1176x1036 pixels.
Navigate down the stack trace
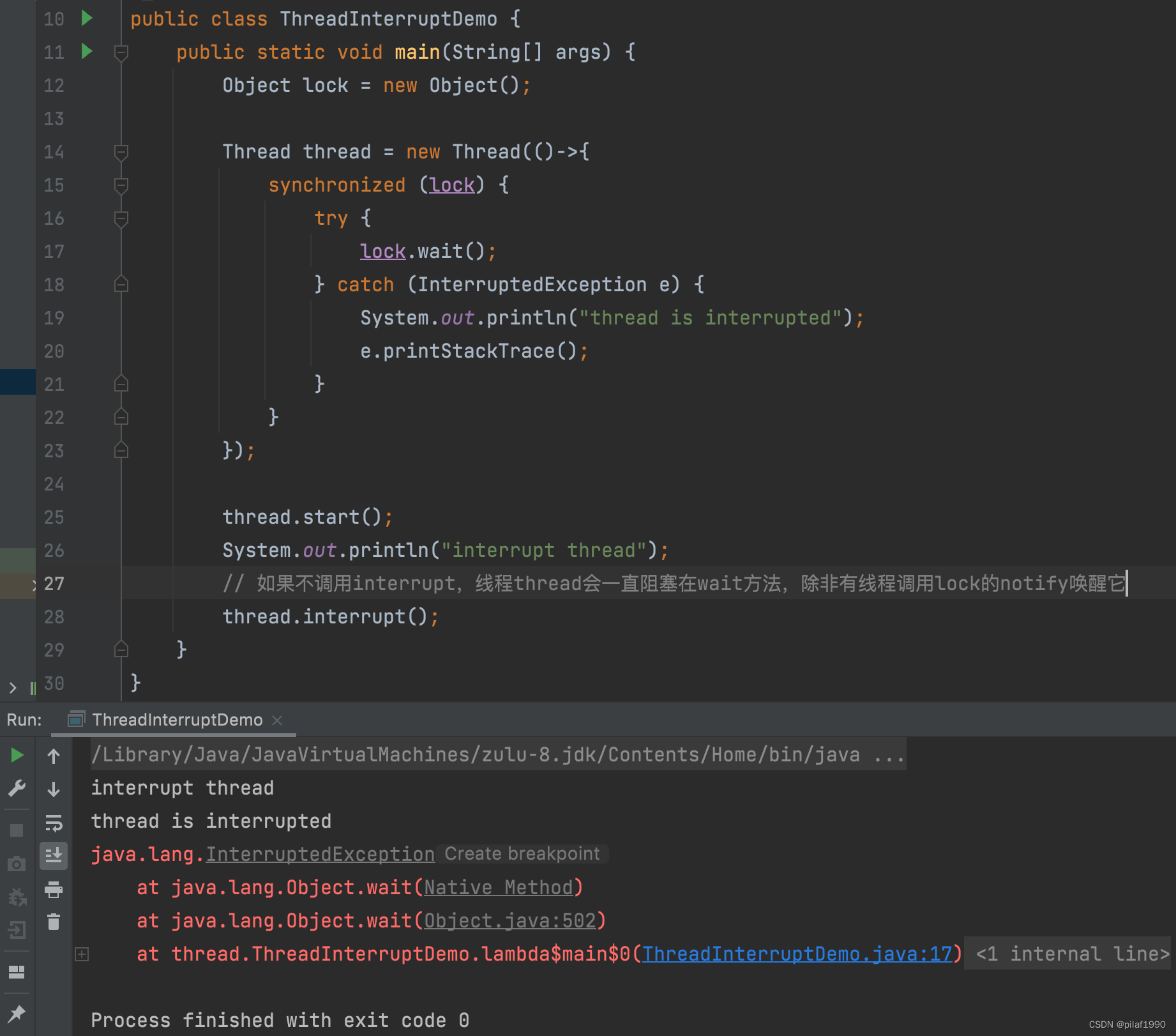(54, 789)
